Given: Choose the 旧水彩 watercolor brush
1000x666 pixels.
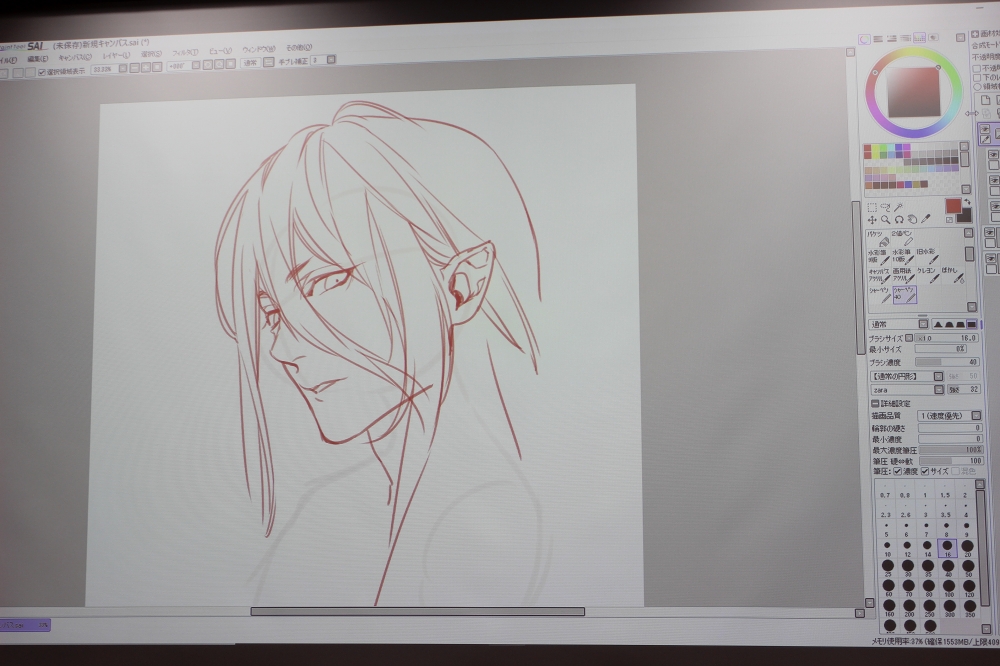Looking at the screenshot, I should pyautogui.click(x=927, y=257).
